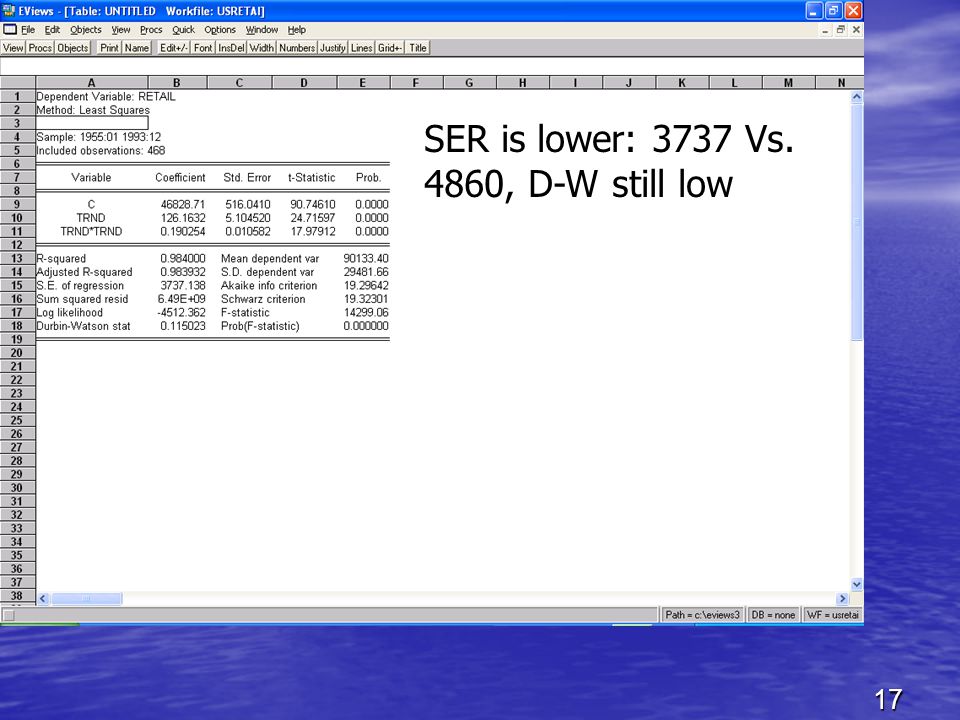Open the Window menu
960x720 pixels.
coord(261,29)
